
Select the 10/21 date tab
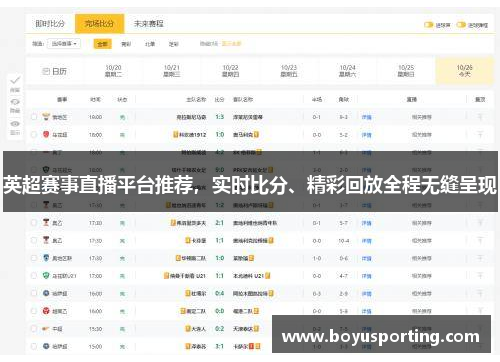point(172,71)
